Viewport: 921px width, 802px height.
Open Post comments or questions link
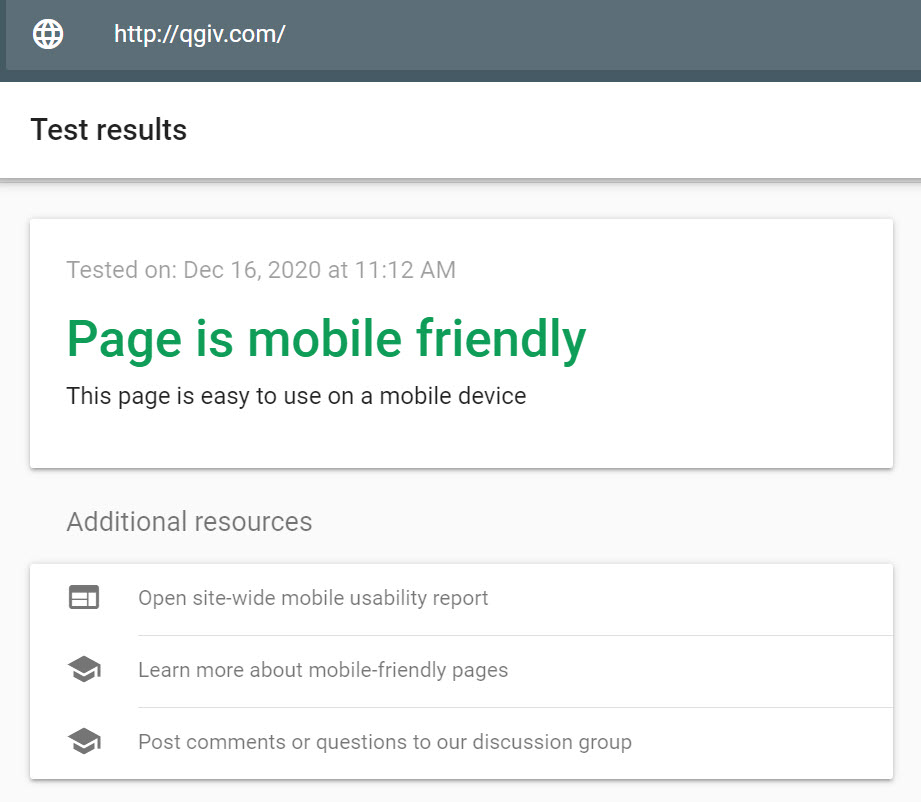(x=385, y=742)
